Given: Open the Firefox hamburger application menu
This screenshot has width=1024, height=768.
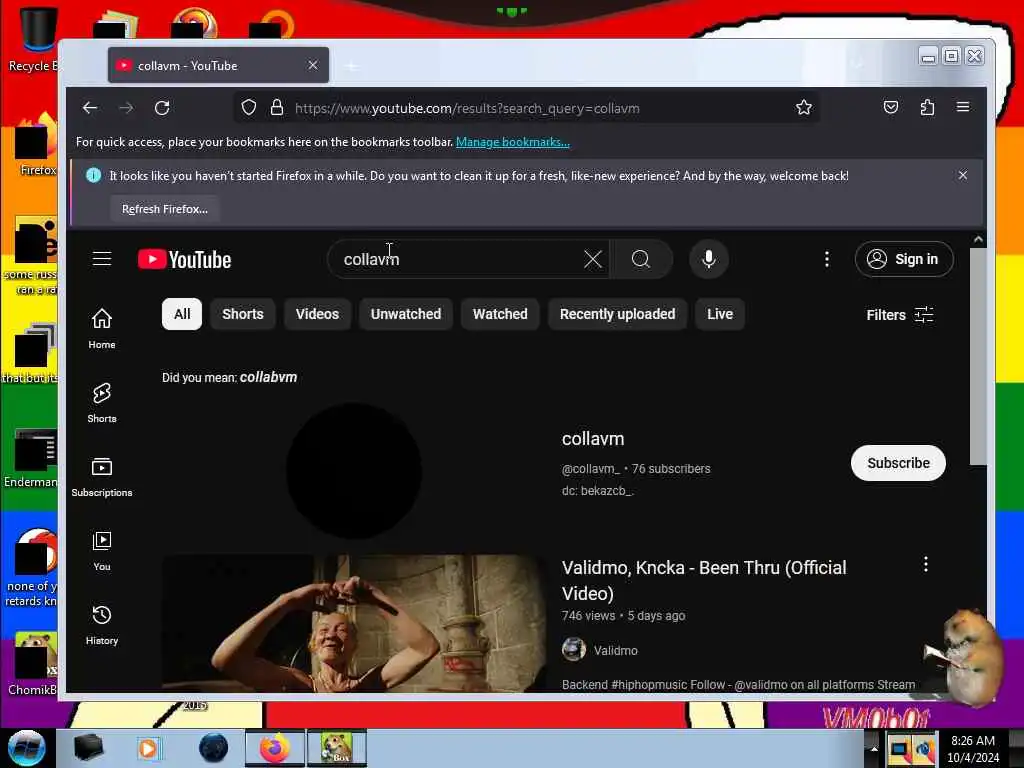Looking at the screenshot, I should pyautogui.click(x=963, y=107).
